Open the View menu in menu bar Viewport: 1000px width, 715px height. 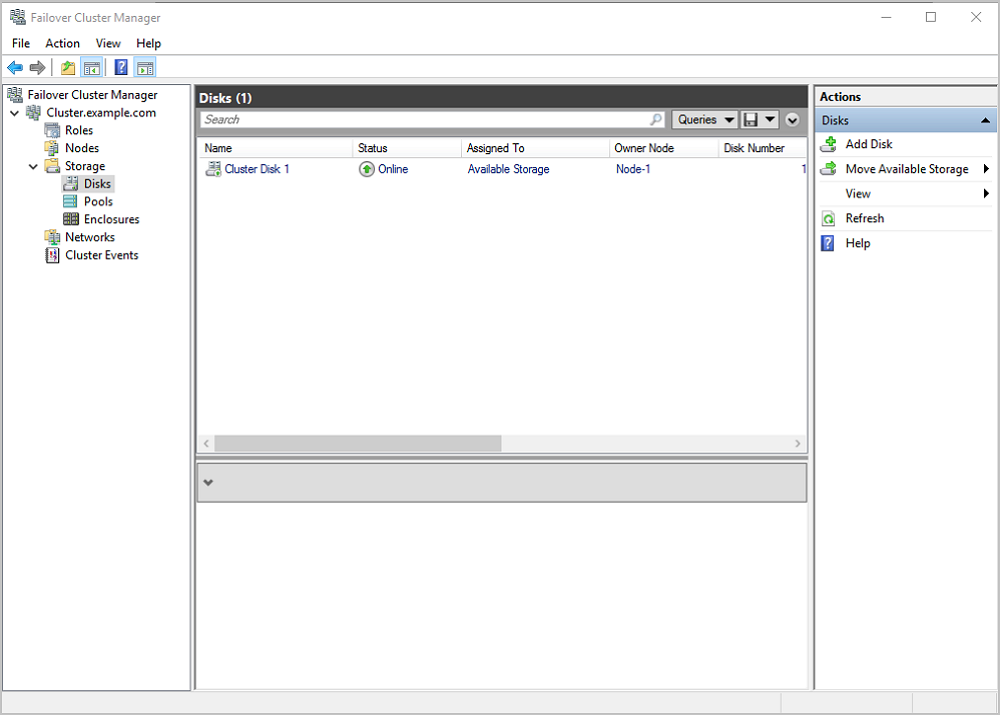108,43
